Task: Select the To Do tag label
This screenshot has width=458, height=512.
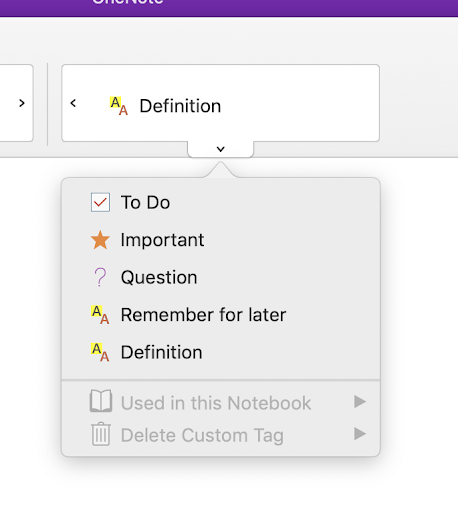Action: point(145,202)
